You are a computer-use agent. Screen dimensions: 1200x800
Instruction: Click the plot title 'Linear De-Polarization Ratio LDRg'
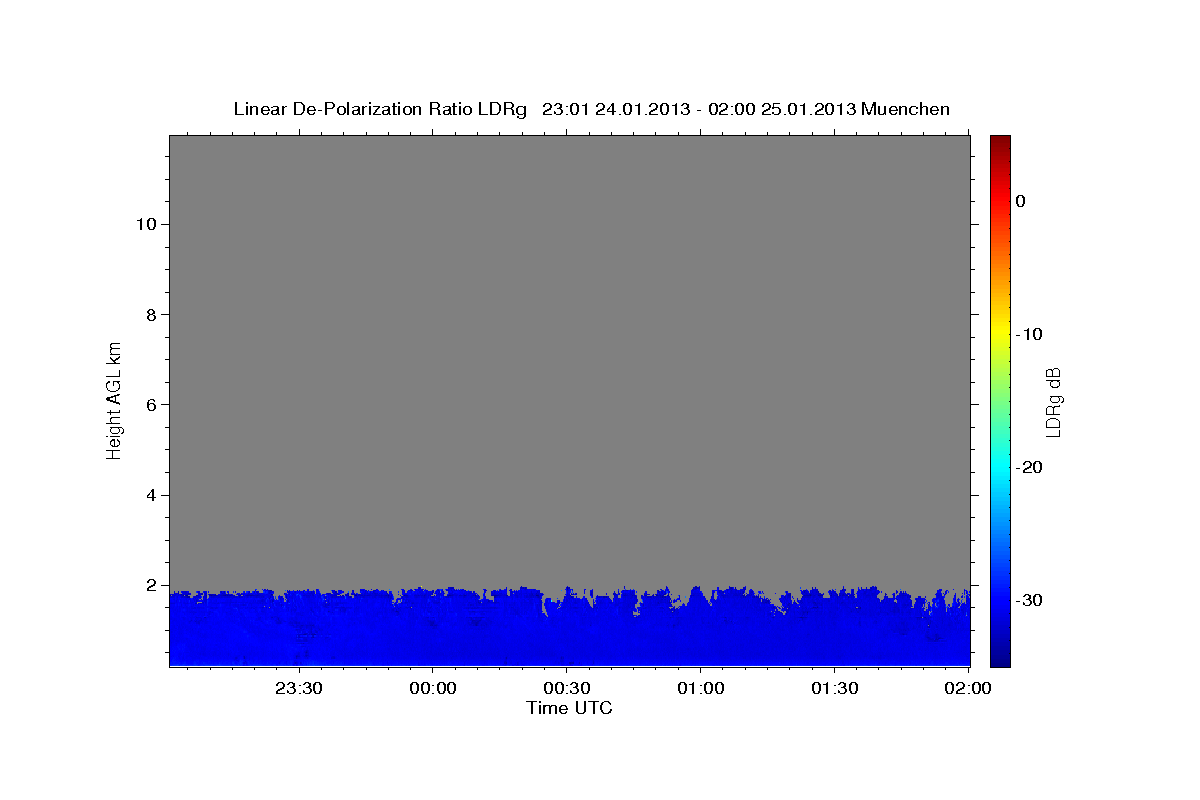click(x=380, y=109)
